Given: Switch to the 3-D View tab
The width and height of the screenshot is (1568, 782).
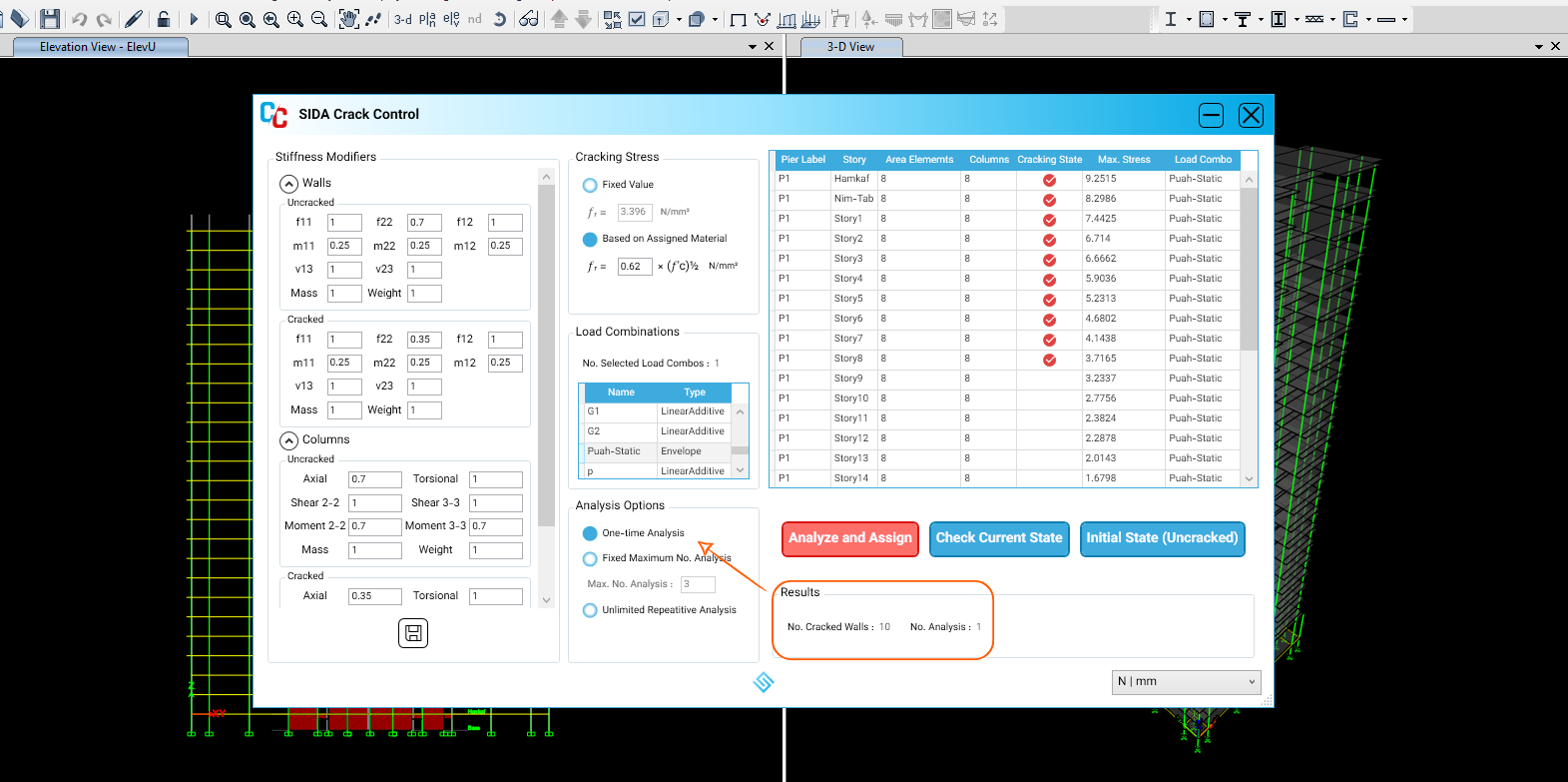Looking at the screenshot, I should point(850,47).
